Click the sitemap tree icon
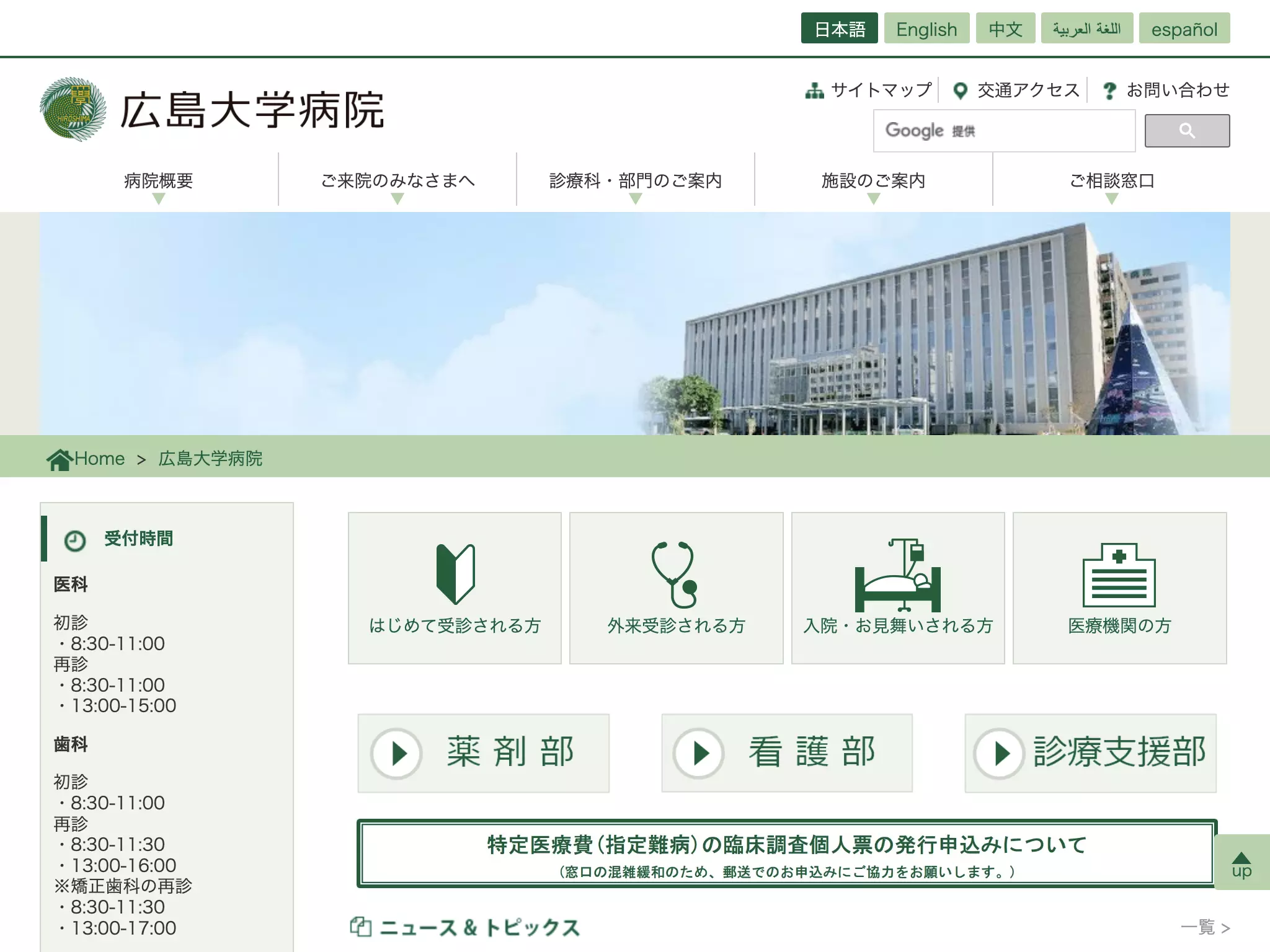The width and height of the screenshot is (1270, 952). [814, 90]
